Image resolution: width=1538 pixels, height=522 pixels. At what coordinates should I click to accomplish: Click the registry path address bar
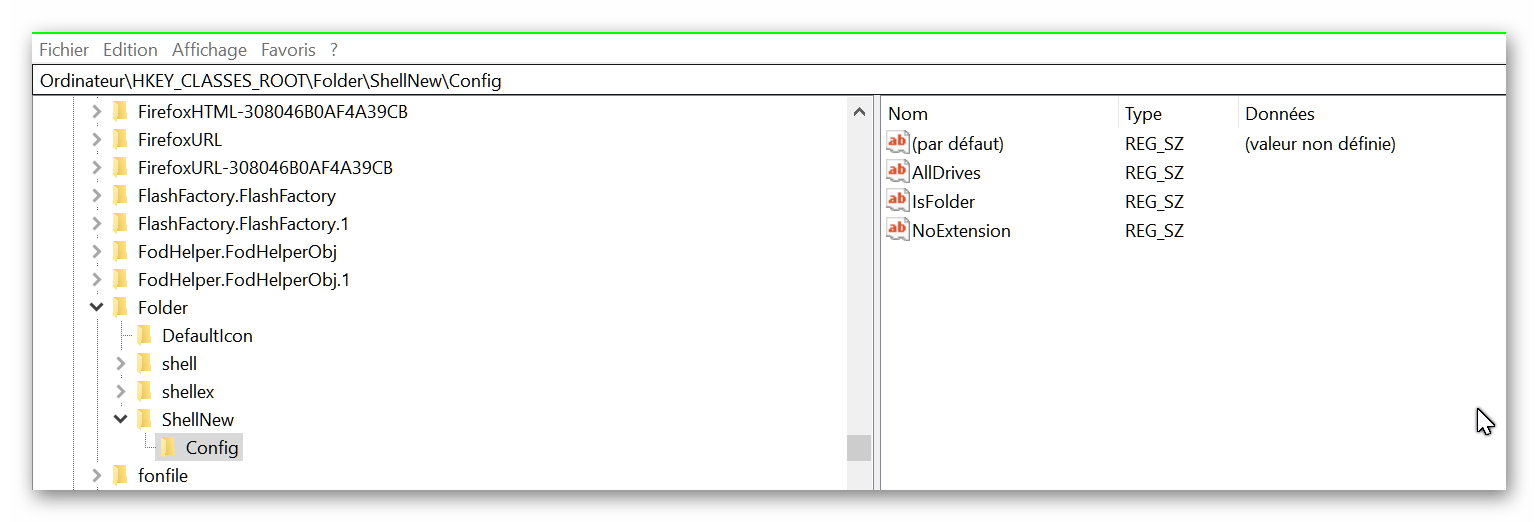point(769,81)
